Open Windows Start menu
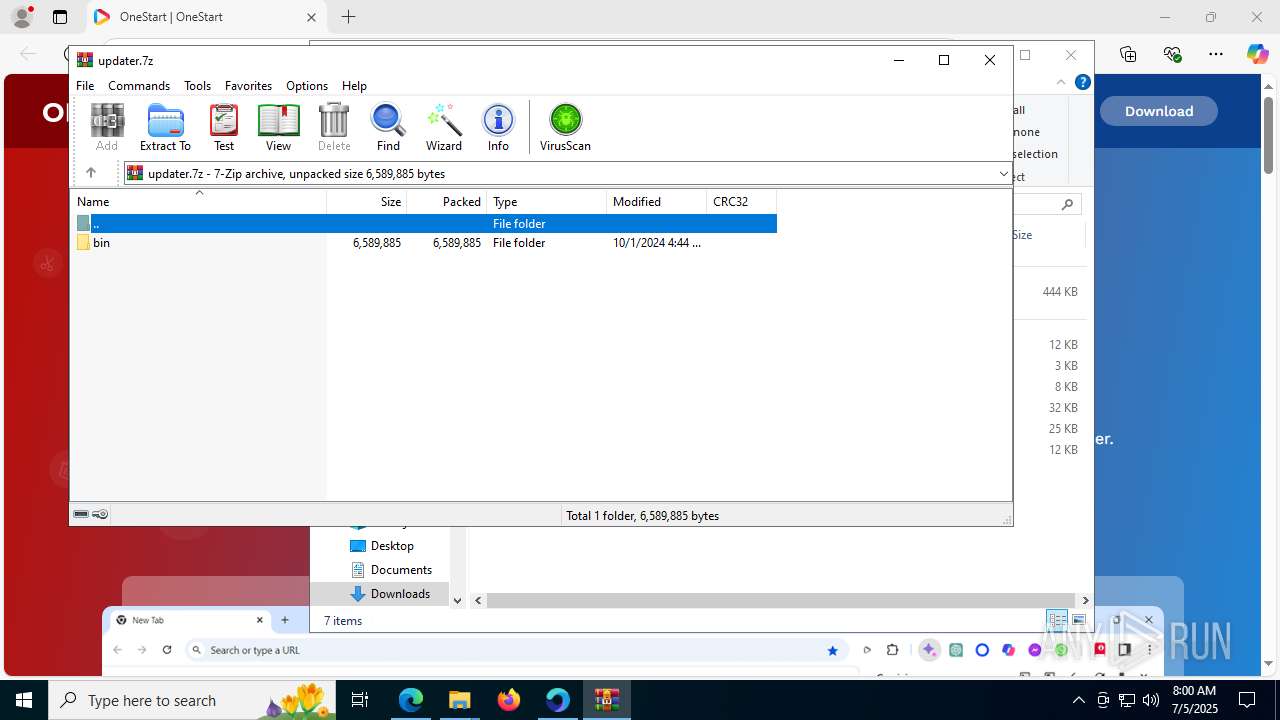Viewport: 1280px width, 720px height. tap(24, 700)
